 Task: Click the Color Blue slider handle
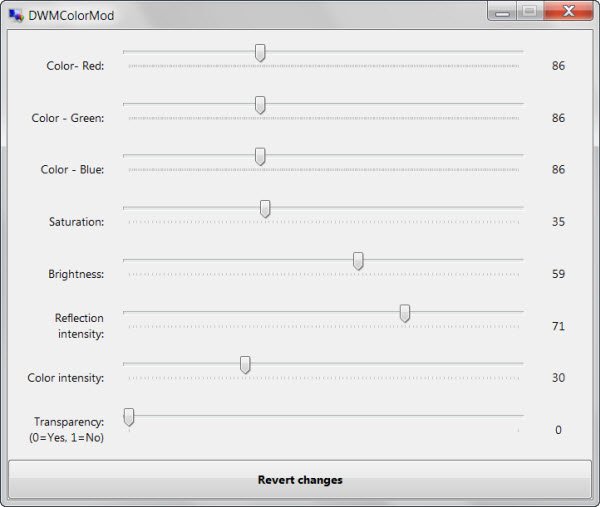tap(260, 157)
